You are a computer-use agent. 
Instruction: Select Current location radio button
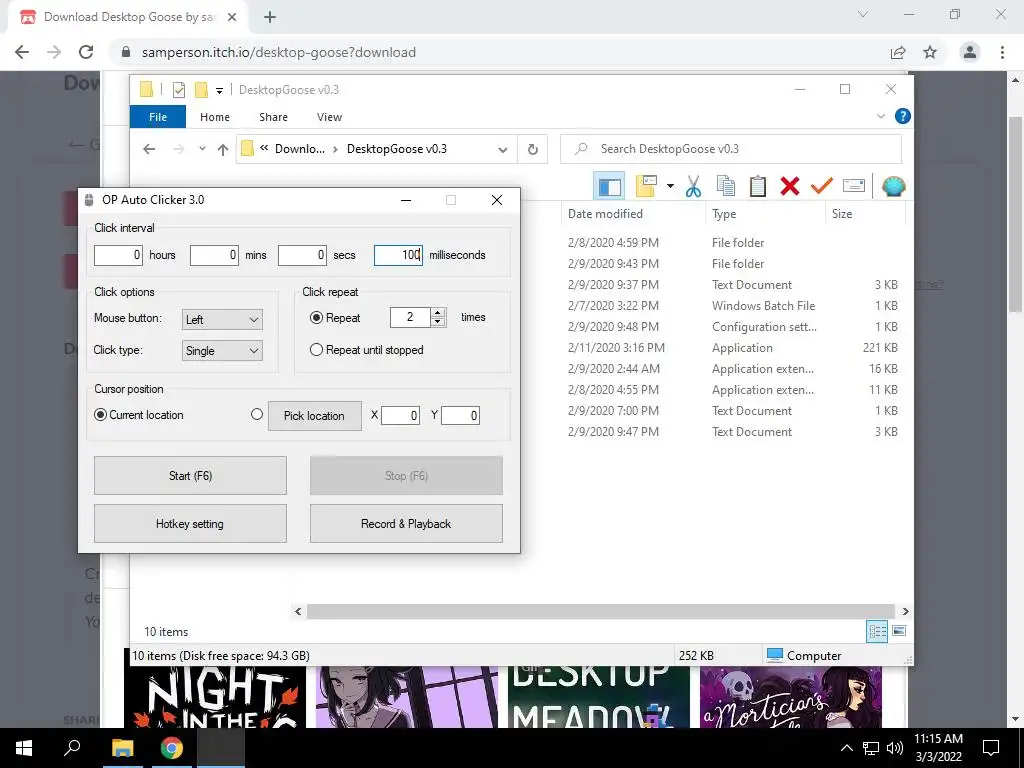(x=100, y=415)
